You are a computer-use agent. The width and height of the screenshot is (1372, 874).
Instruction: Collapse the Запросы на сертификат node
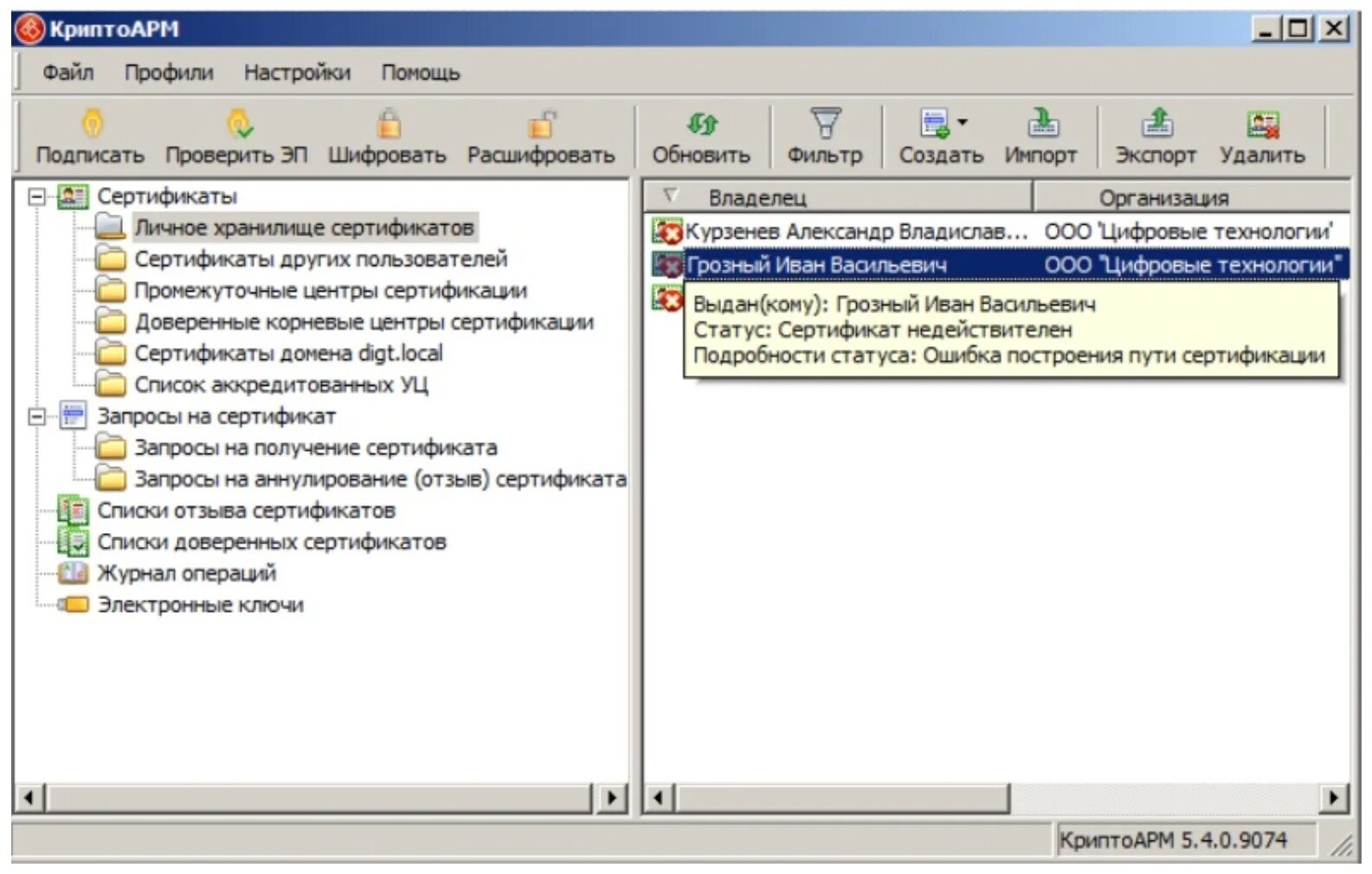(x=36, y=416)
